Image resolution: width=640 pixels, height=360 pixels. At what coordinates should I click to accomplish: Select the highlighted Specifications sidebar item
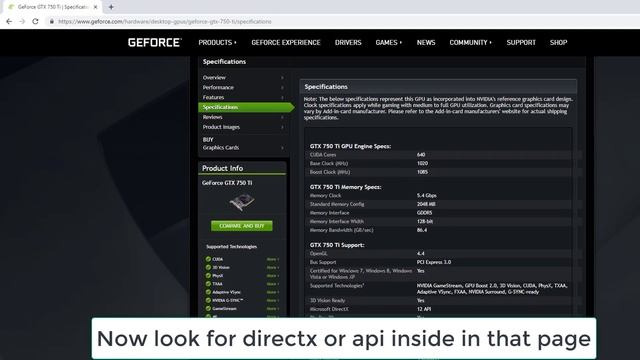coord(246,107)
